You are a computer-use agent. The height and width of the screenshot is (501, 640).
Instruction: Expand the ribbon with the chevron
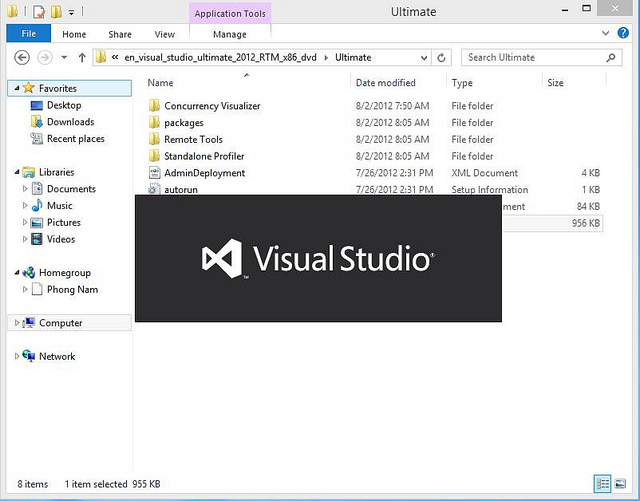click(x=605, y=33)
